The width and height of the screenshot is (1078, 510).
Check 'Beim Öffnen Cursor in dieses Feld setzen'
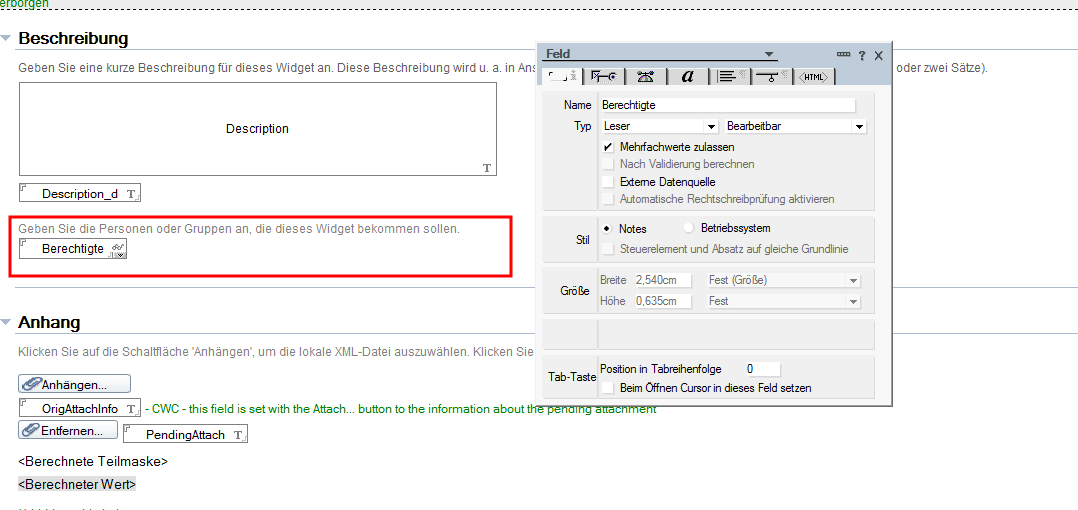[x=607, y=387]
